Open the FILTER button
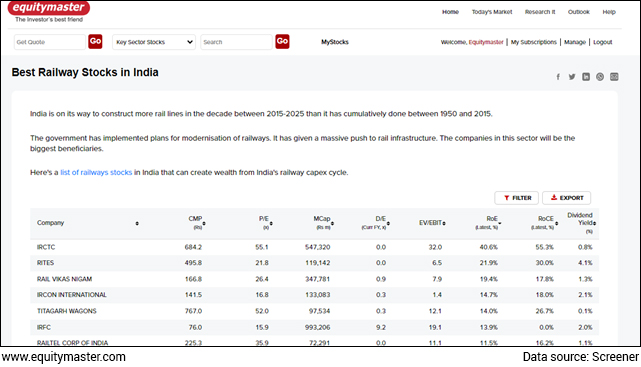This screenshot has height=367, width=641. pos(517,198)
